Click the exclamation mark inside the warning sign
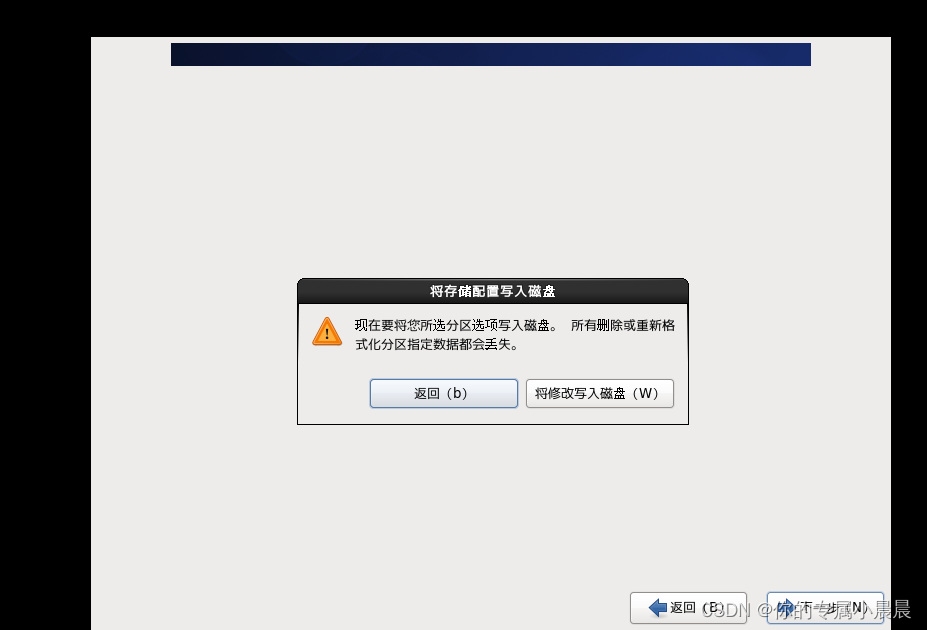This screenshot has width=927, height=630. point(327,334)
